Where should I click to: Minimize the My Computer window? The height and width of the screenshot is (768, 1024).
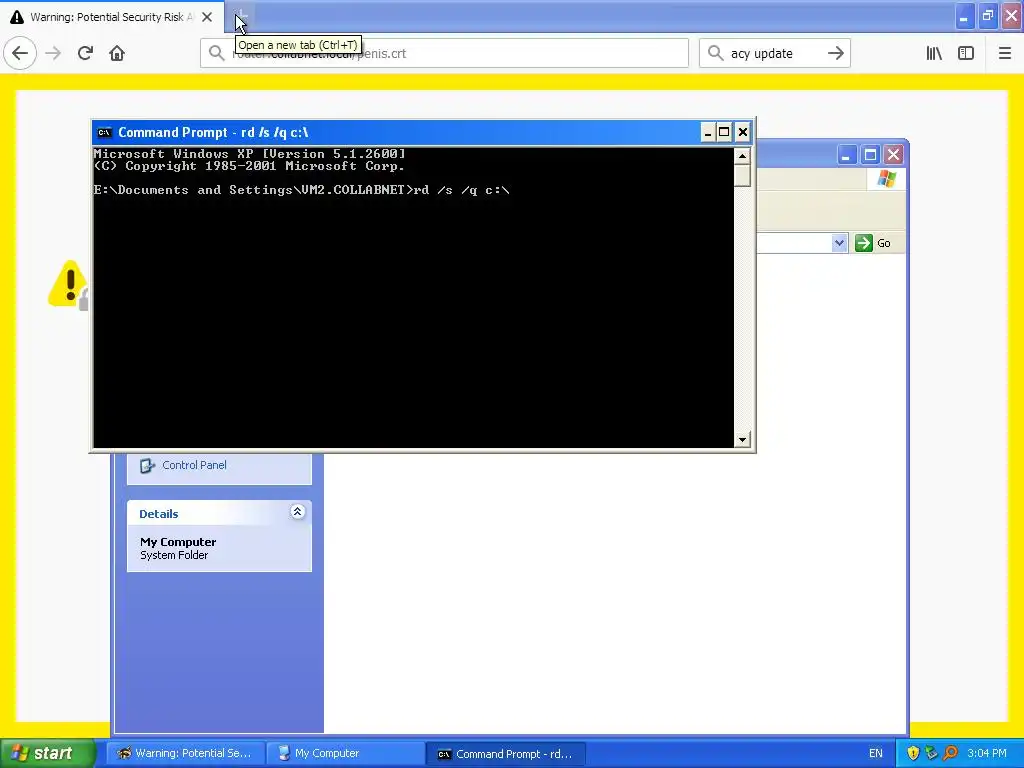click(x=846, y=155)
